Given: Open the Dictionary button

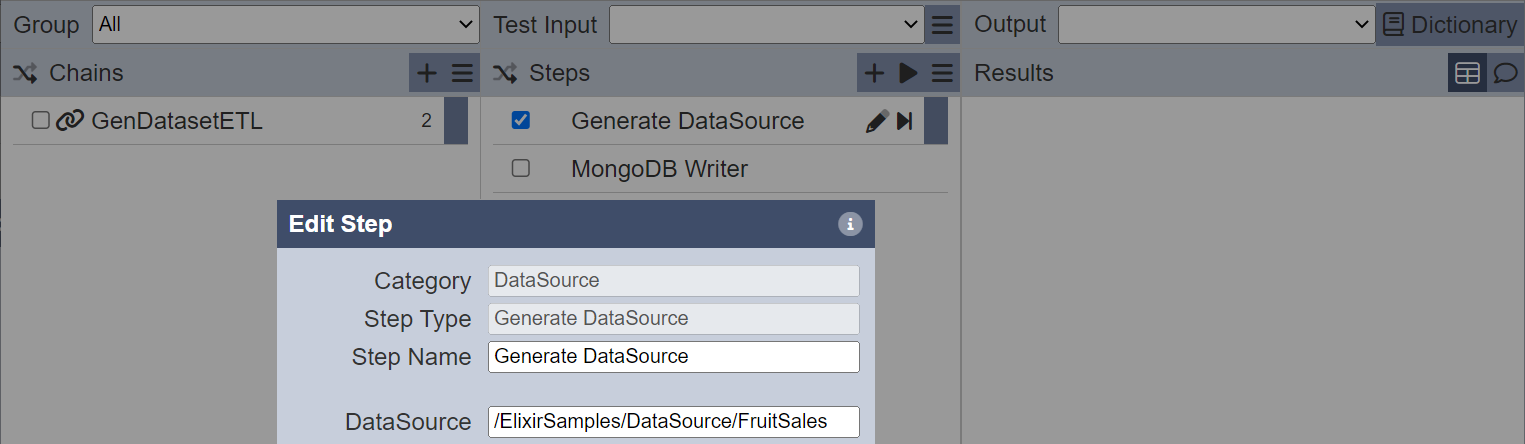Looking at the screenshot, I should click(1450, 24).
